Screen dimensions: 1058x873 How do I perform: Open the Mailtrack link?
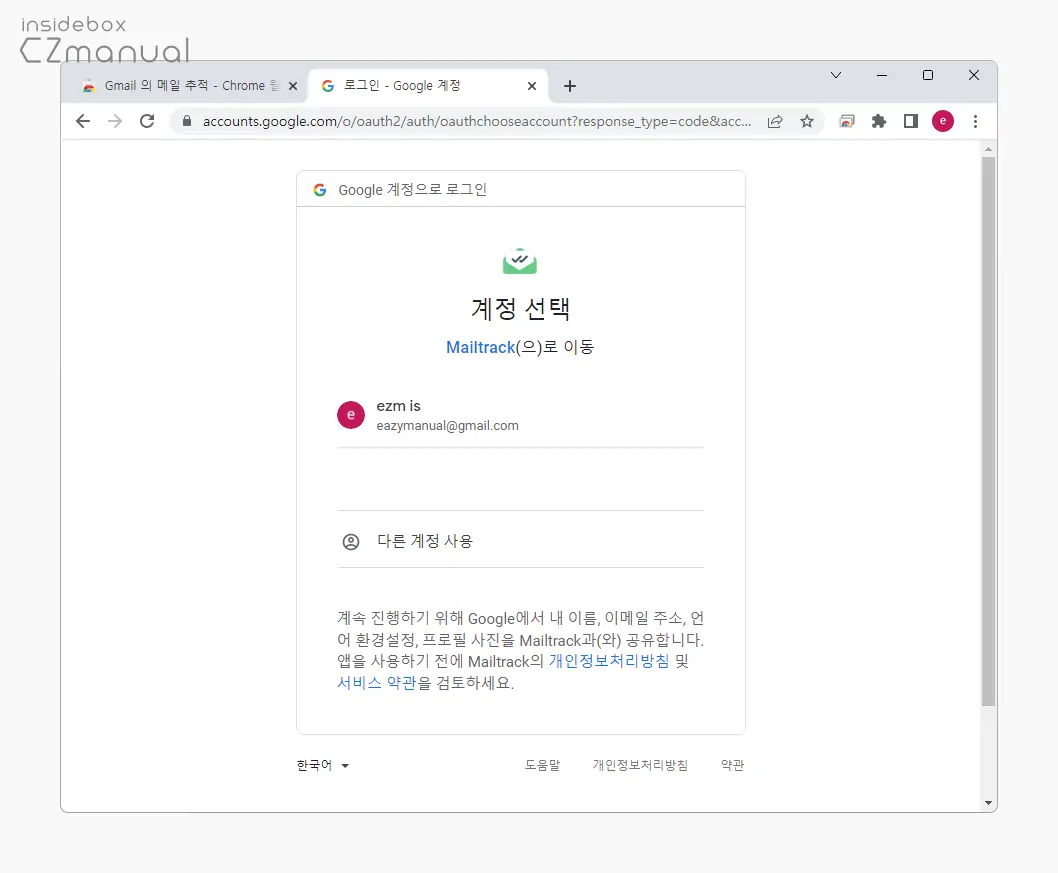tap(480, 347)
